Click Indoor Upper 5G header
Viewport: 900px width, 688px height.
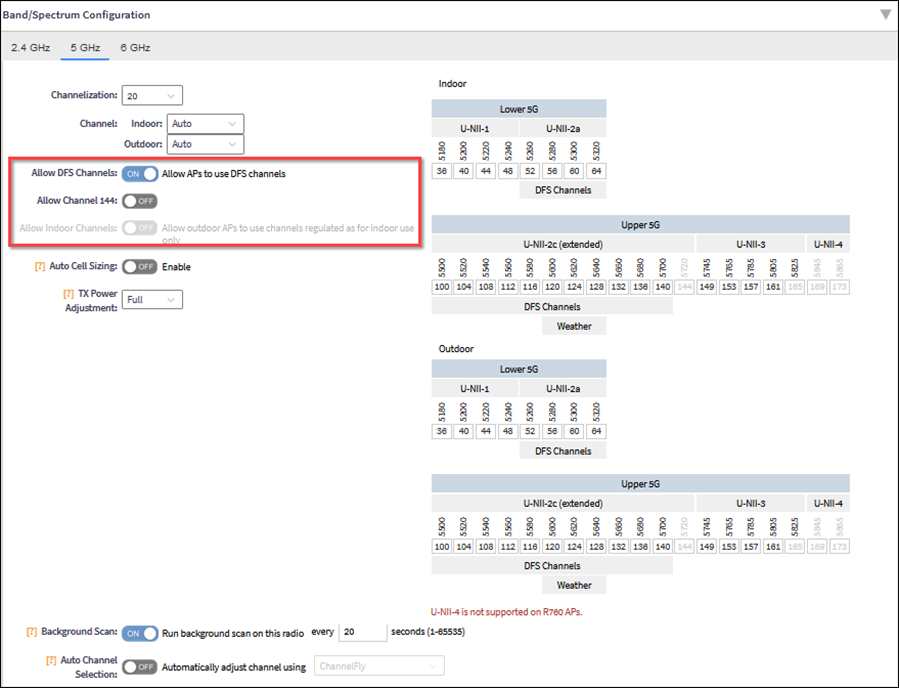(x=641, y=225)
